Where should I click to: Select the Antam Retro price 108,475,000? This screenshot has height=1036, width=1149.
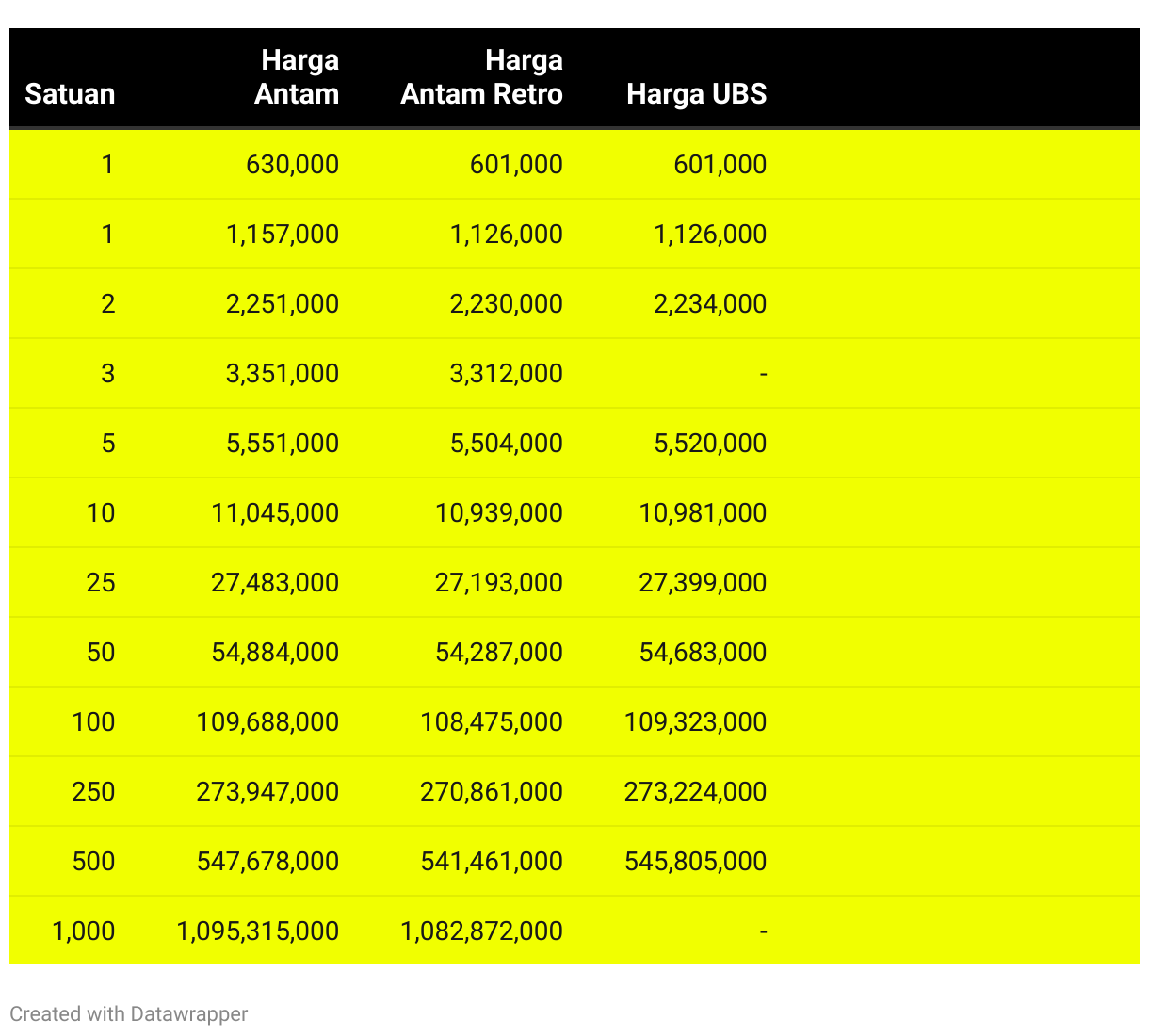click(492, 722)
